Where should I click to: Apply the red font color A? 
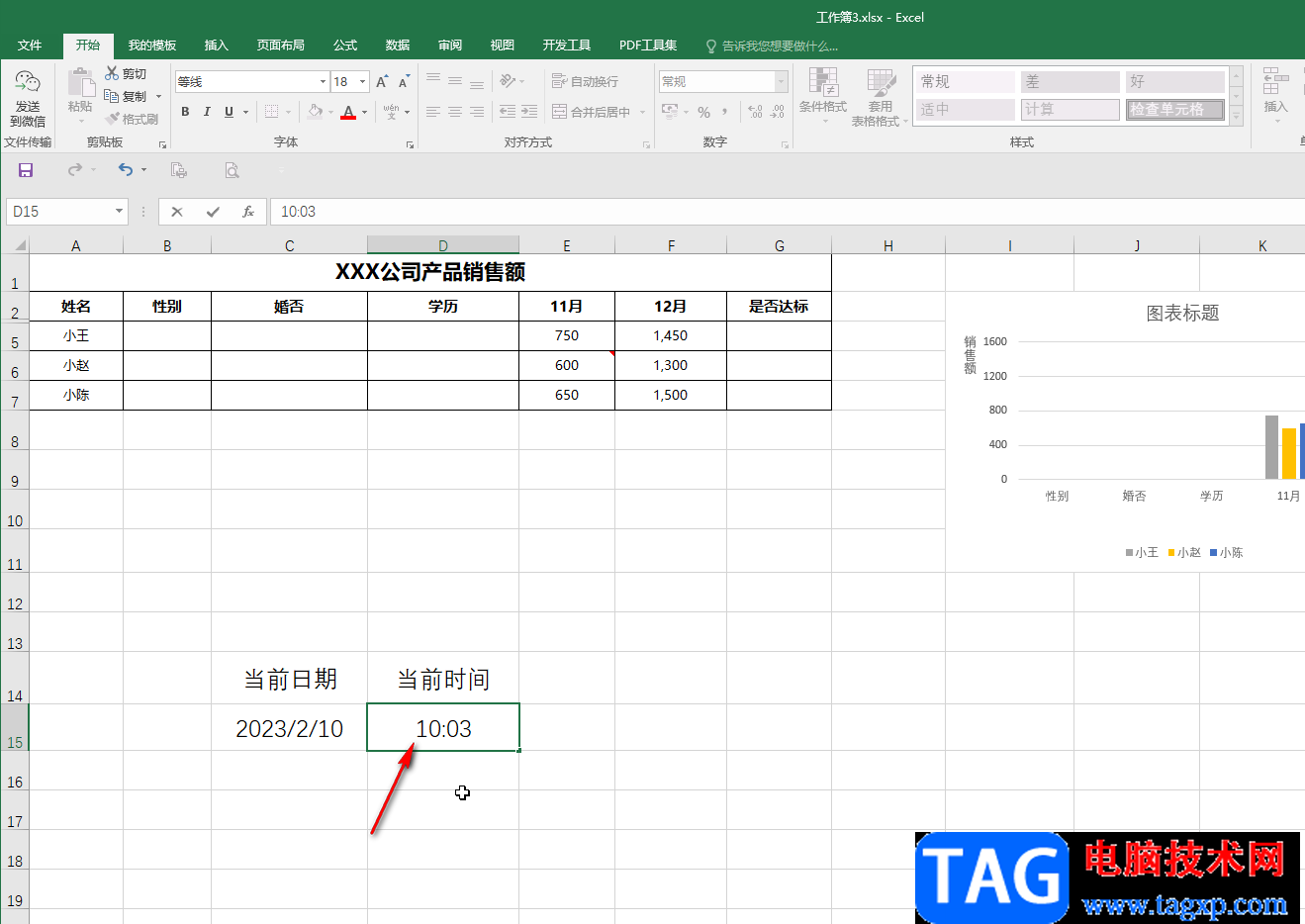click(x=348, y=112)
